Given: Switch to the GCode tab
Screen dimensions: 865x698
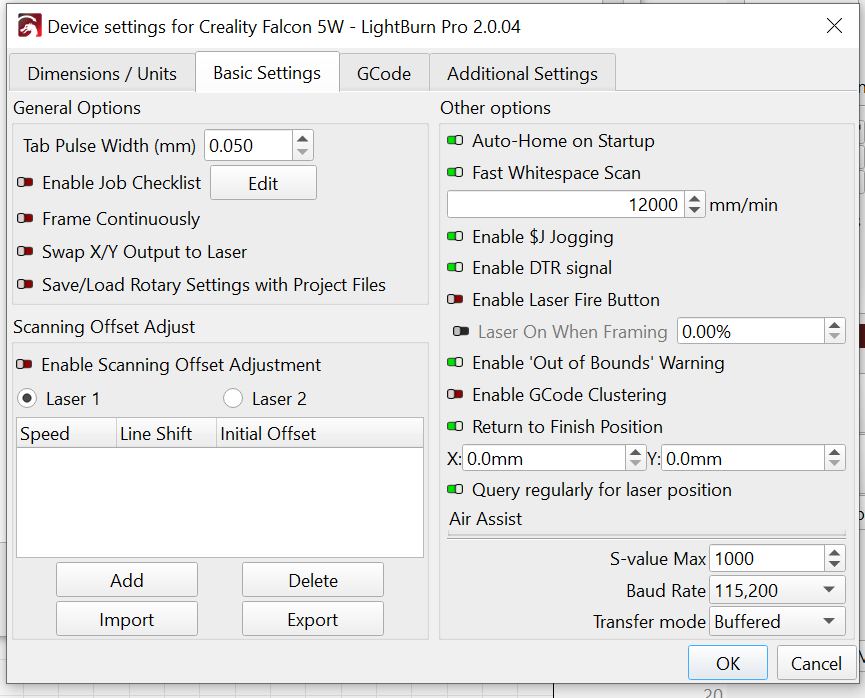Looking at the screenshot, I should point(384,74).
